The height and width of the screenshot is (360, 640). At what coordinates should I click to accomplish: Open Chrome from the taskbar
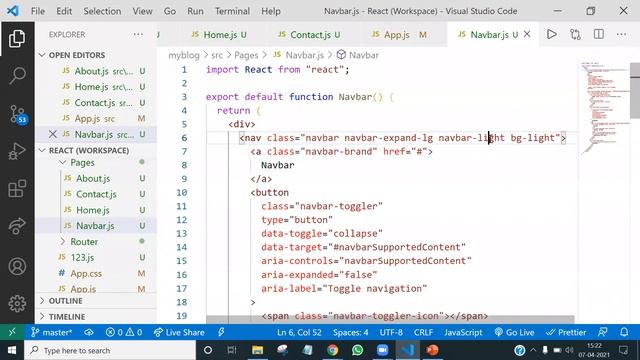point(333,350)
